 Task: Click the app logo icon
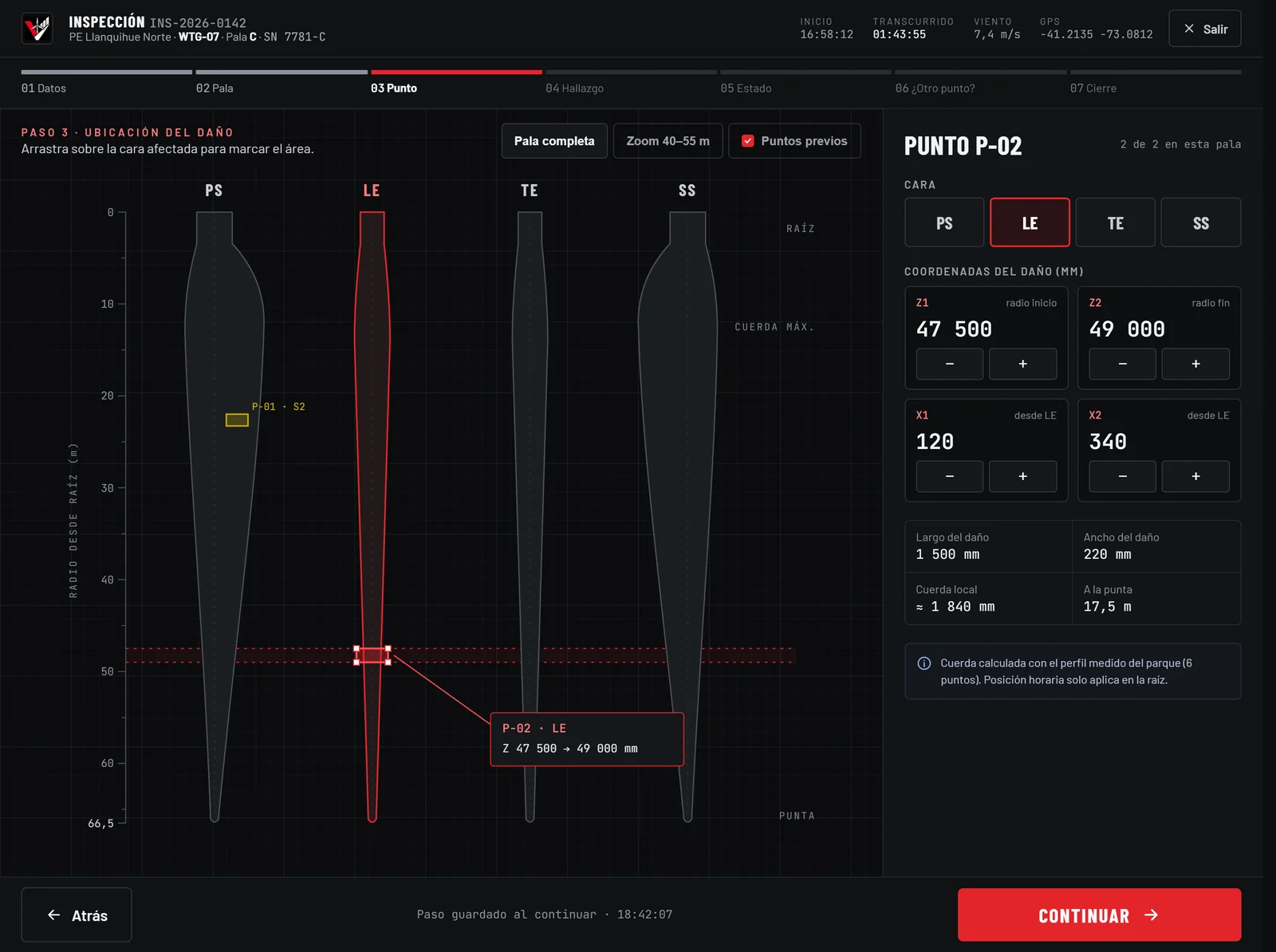(37, 29)
